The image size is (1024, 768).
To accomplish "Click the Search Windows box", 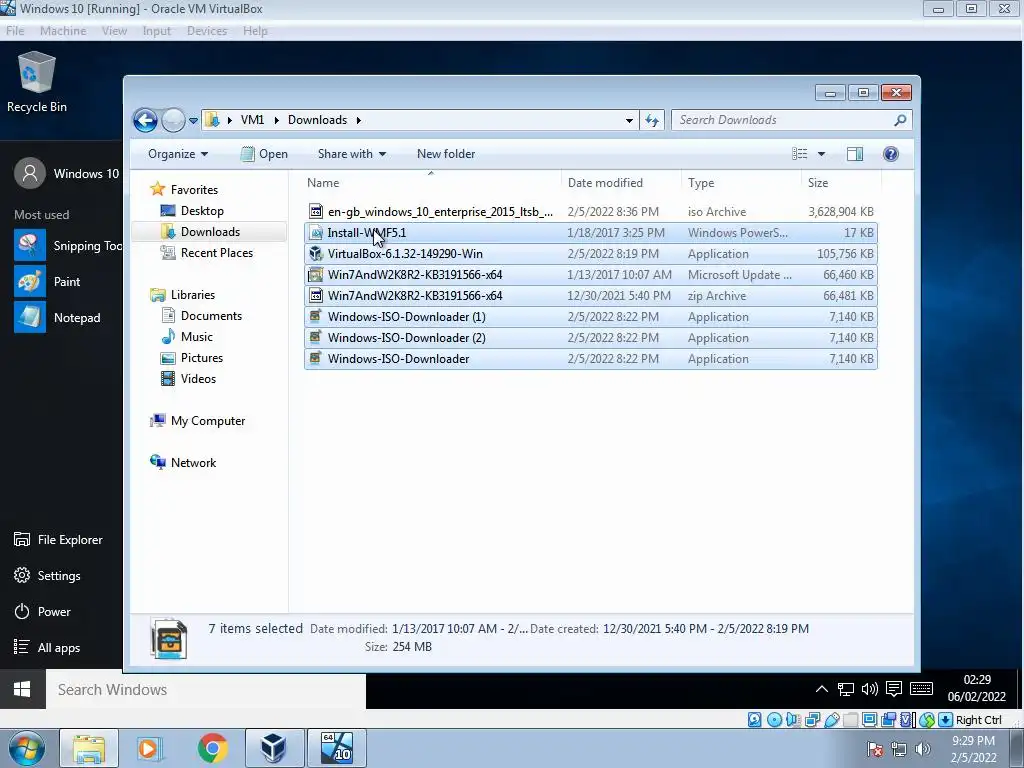I will (206, 690).
